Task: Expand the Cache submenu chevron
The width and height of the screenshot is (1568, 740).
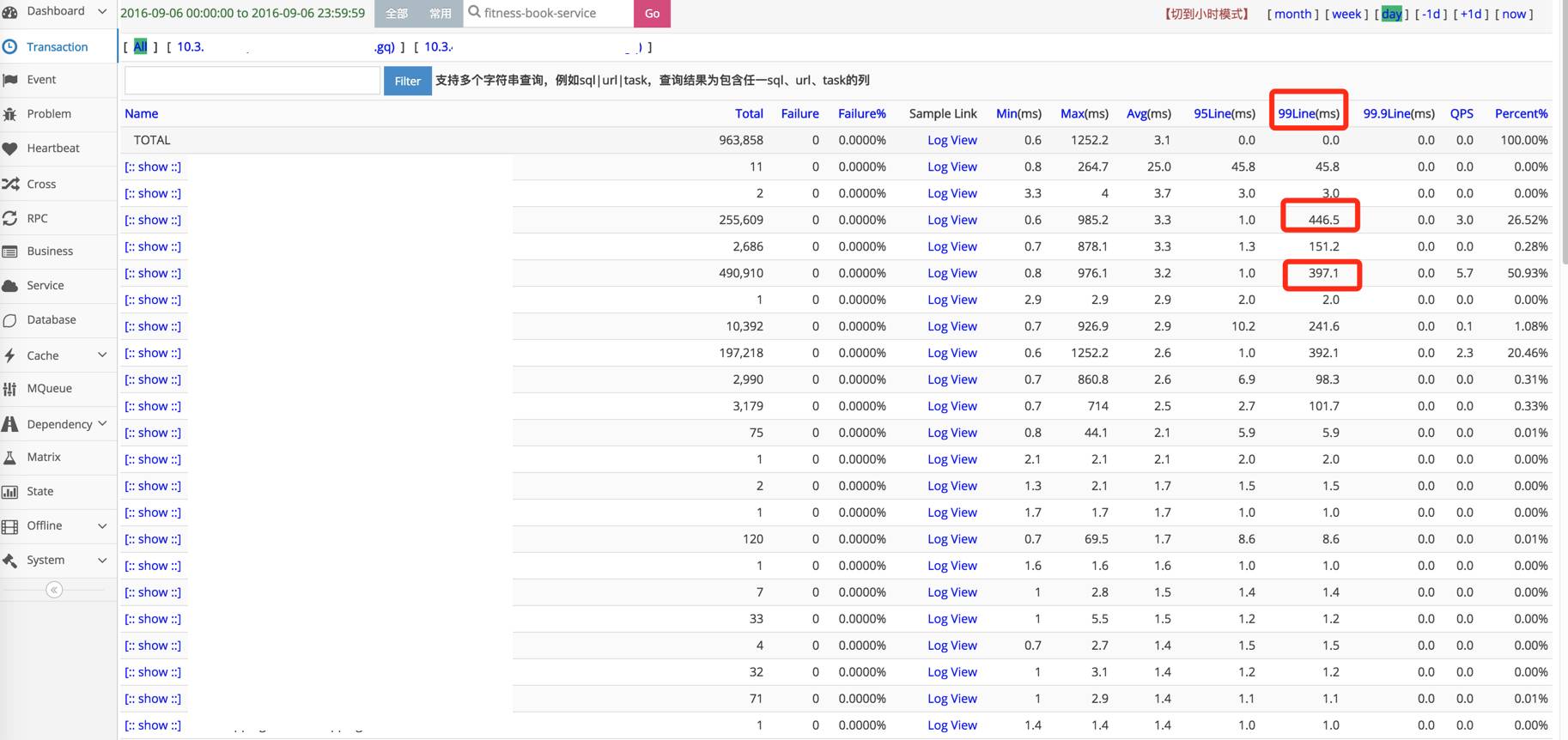Action: coord(102,355)
